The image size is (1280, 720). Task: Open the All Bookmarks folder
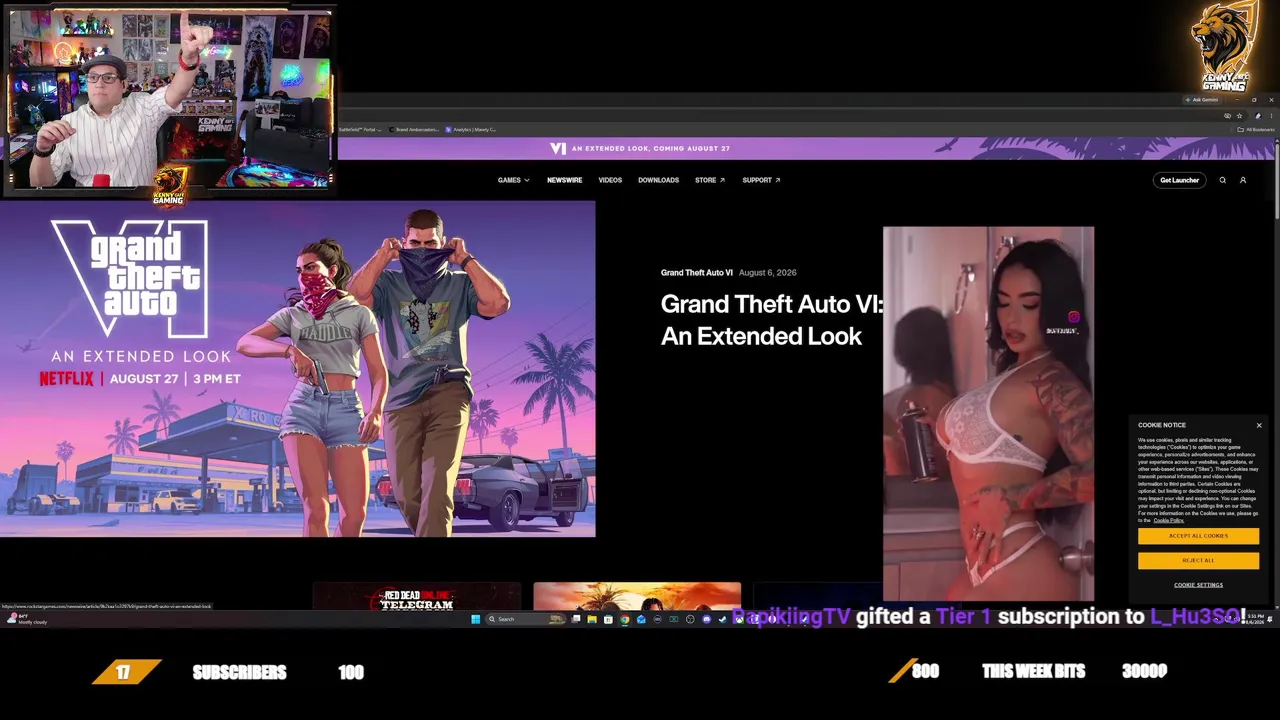1256,129
